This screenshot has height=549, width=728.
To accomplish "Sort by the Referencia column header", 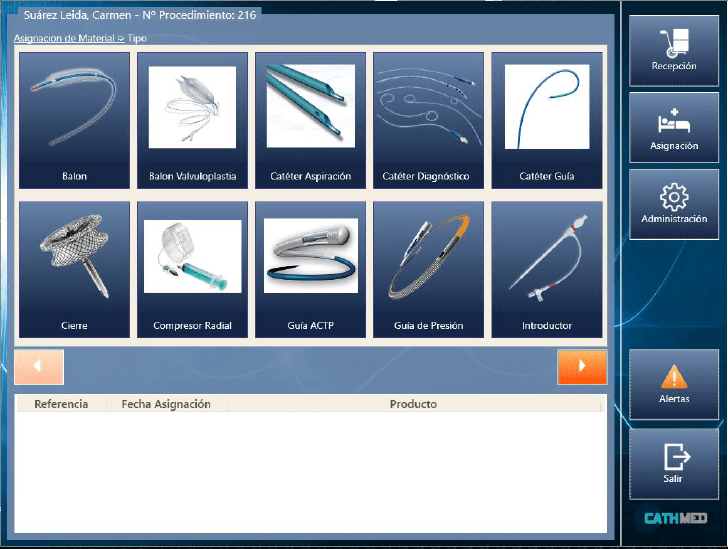I will 61,404.
